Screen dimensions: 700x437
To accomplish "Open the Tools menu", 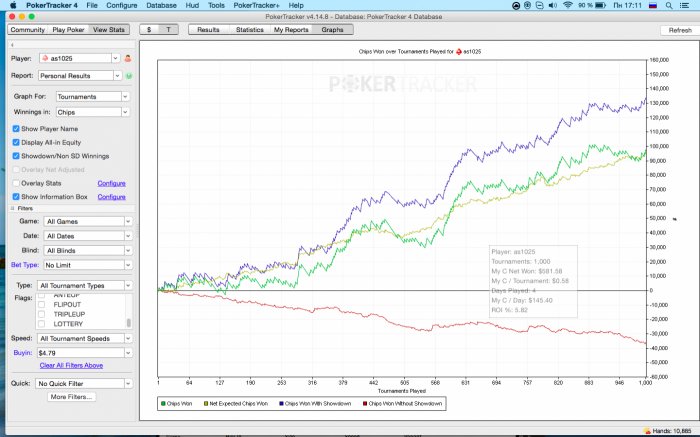I will coord(216,5).
